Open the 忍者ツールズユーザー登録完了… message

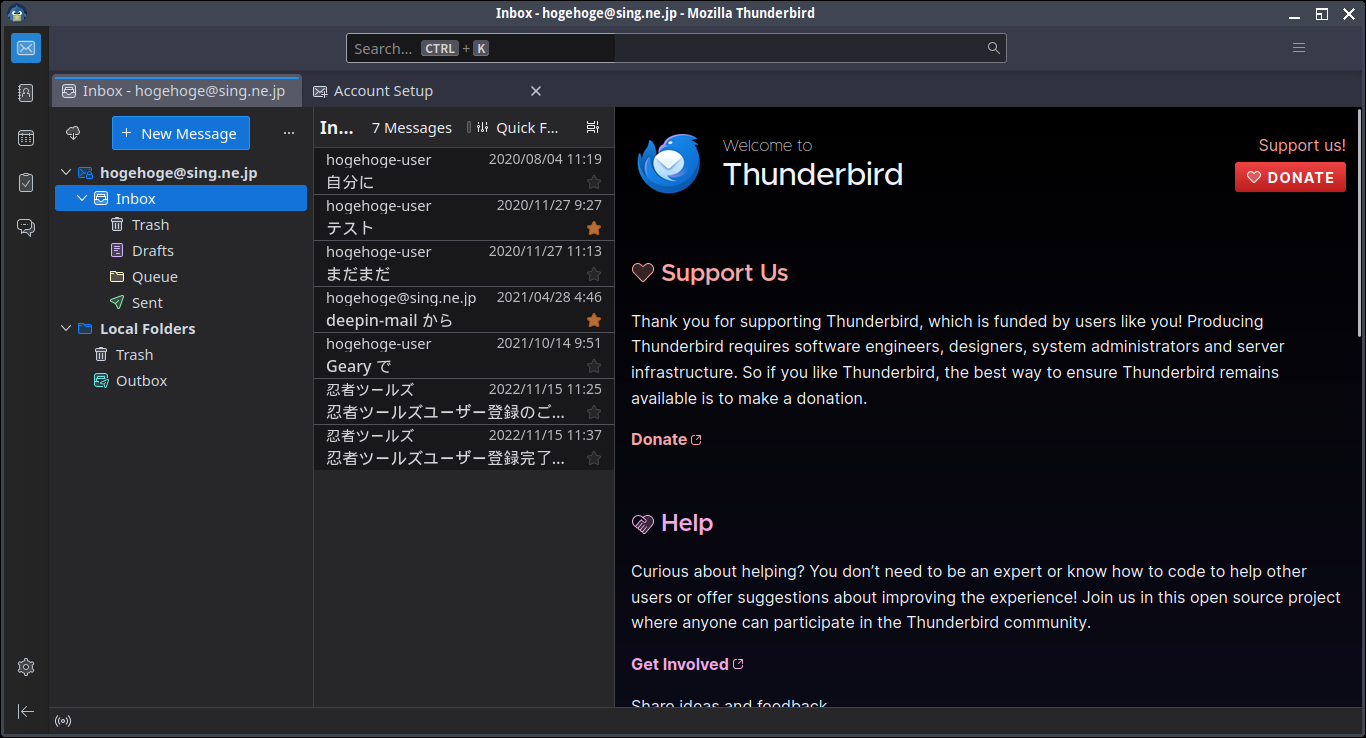point(464,447)
